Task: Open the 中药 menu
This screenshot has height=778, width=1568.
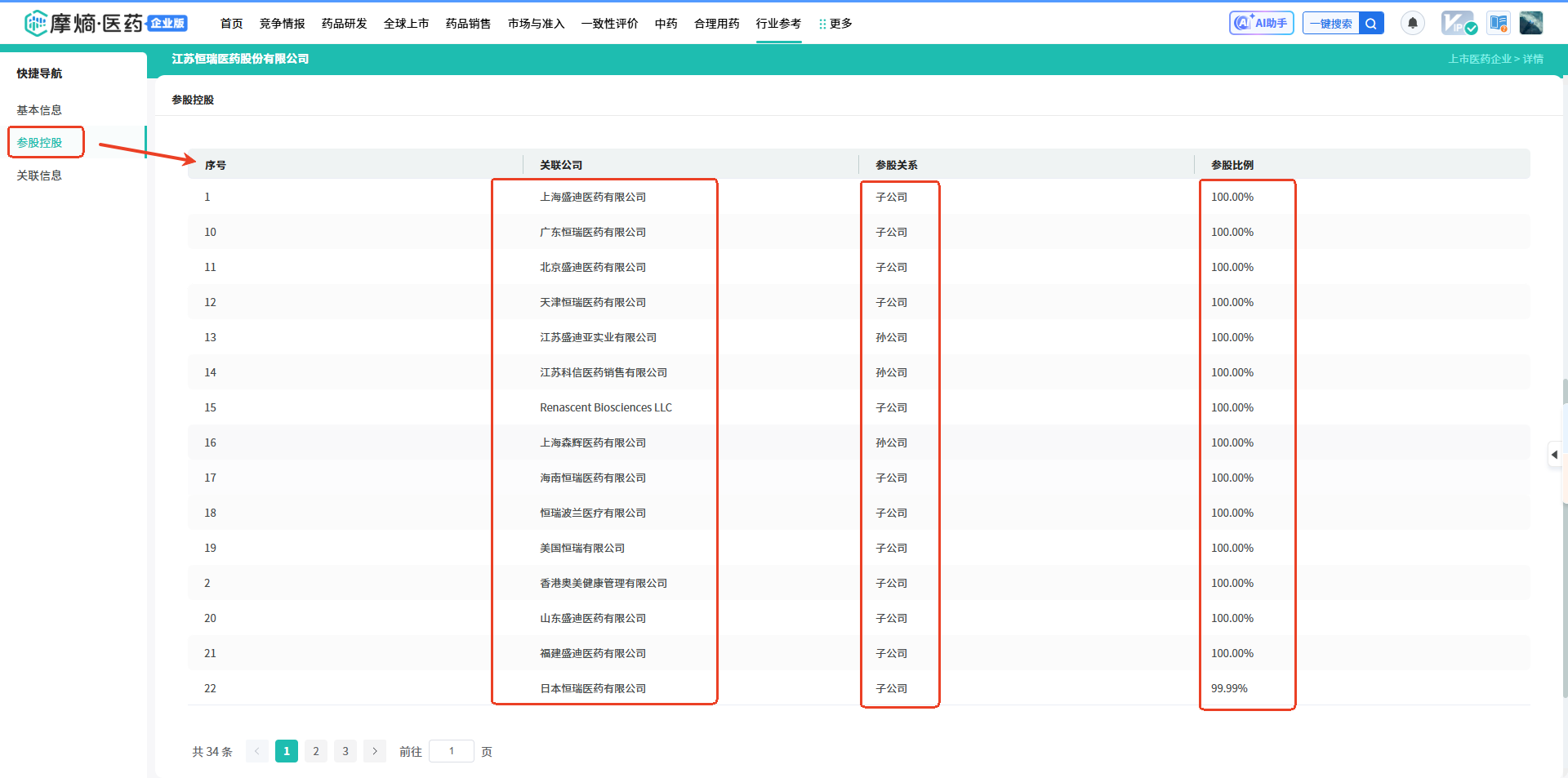Action: point(666,24)
